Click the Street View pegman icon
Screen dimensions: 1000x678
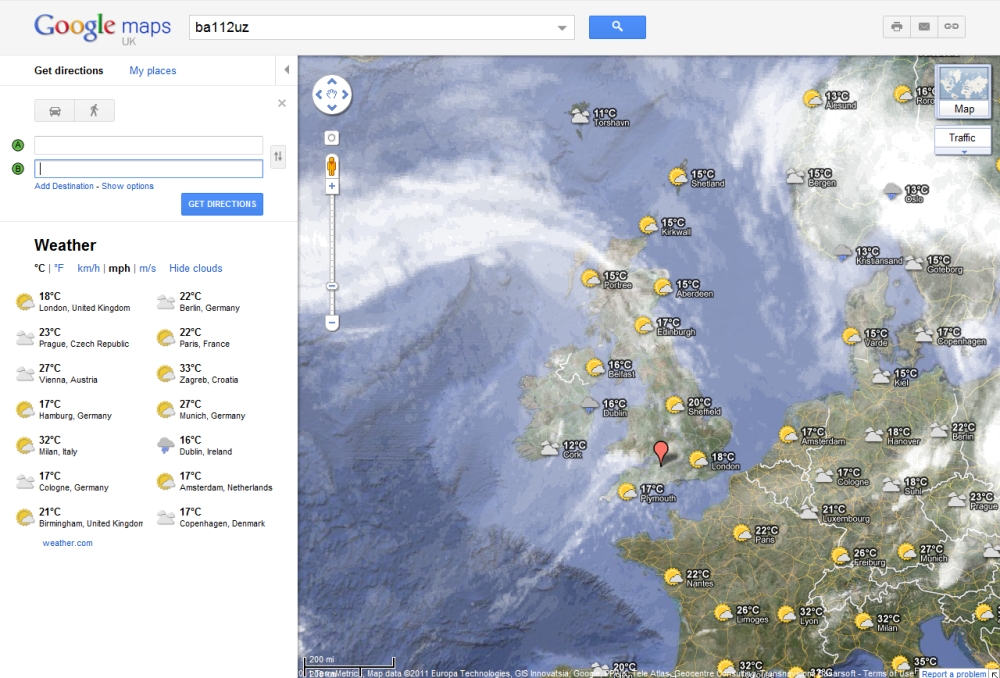tap(332, 166)
